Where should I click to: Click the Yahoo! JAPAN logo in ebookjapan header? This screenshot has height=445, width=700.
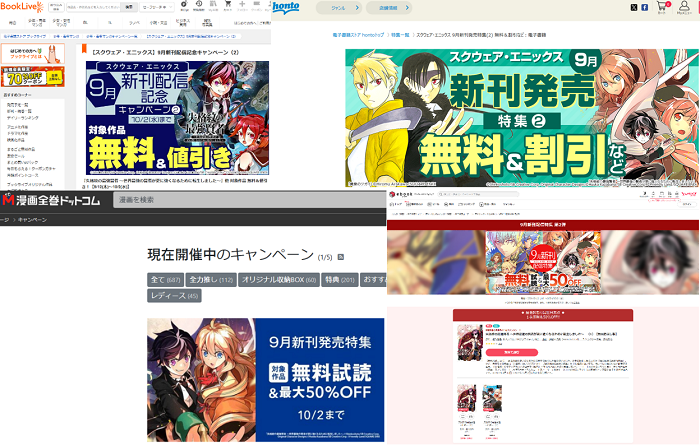[x=689, y=194]
